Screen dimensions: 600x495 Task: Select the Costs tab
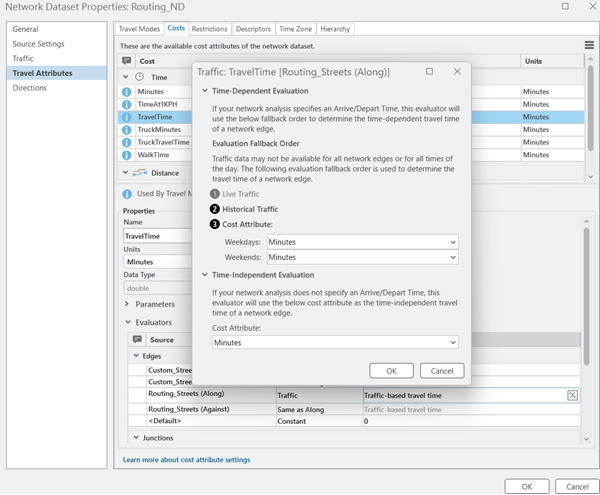(176, 28)
